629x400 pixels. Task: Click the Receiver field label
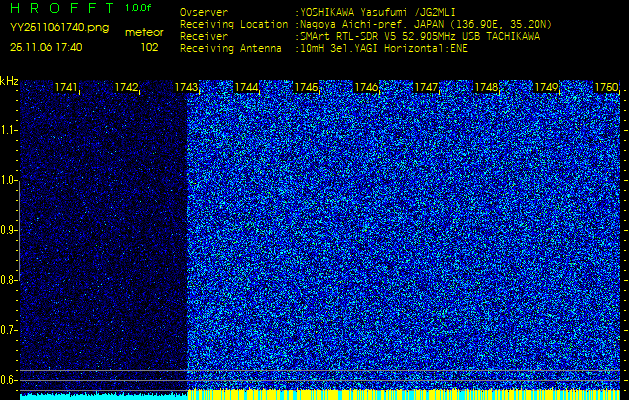204,37
